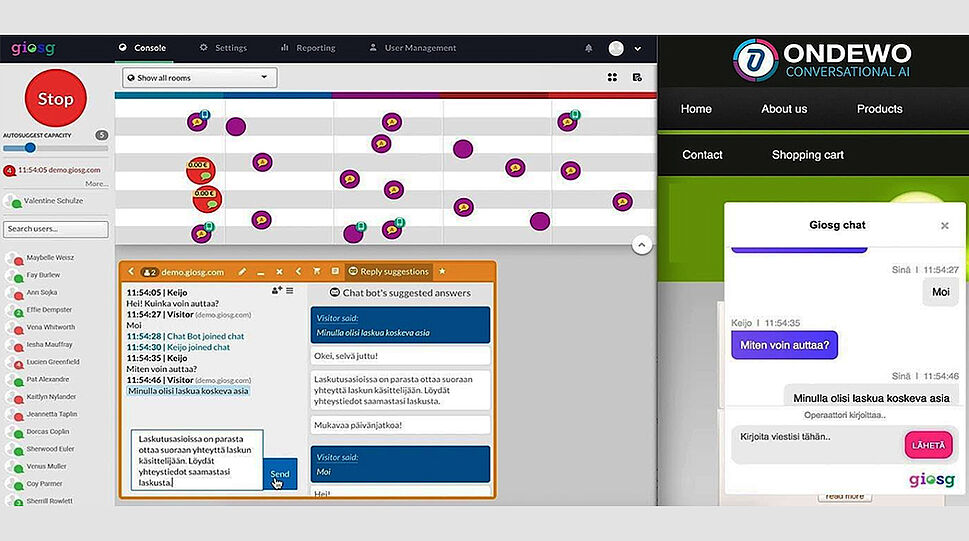Open Contact on the ONDEWO site

(702, 155)
